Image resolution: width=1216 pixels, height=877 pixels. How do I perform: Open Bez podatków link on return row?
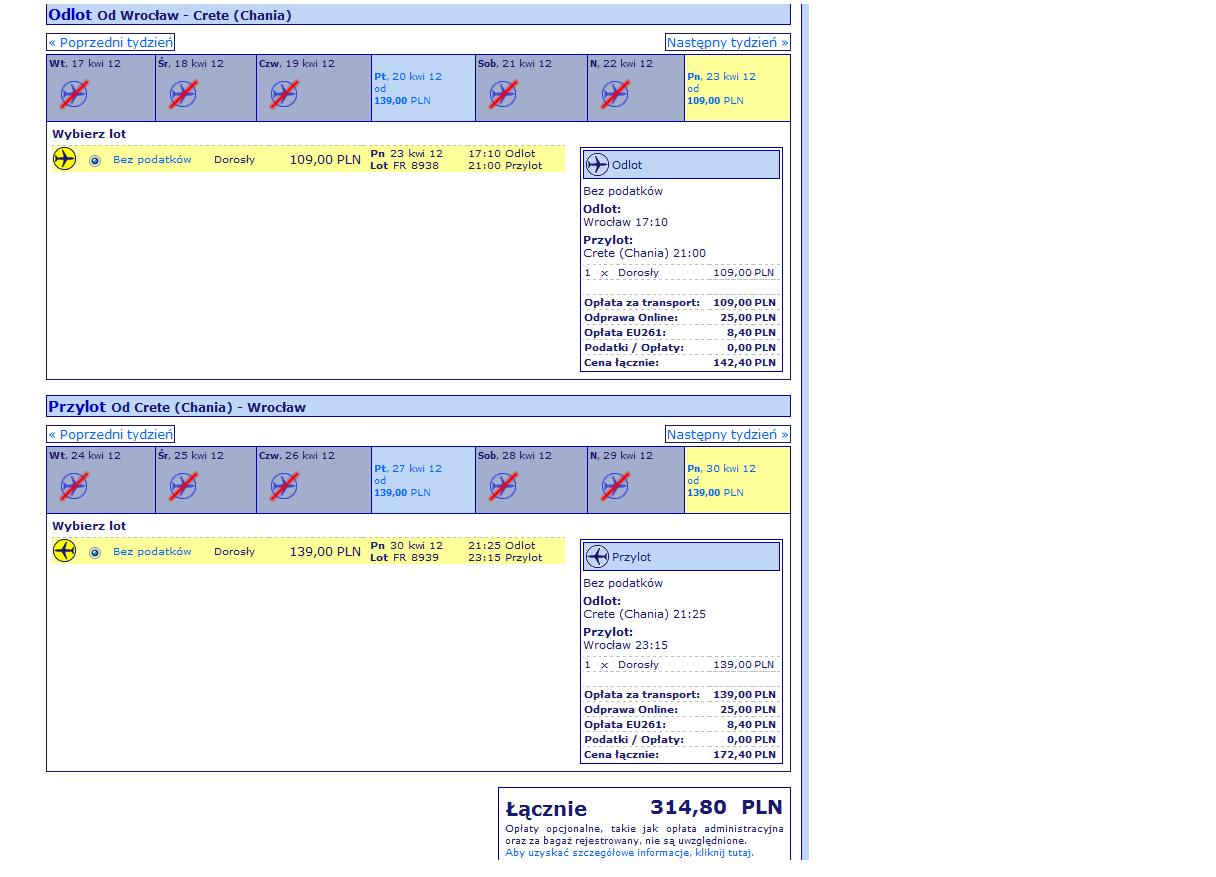coord(152,552)
